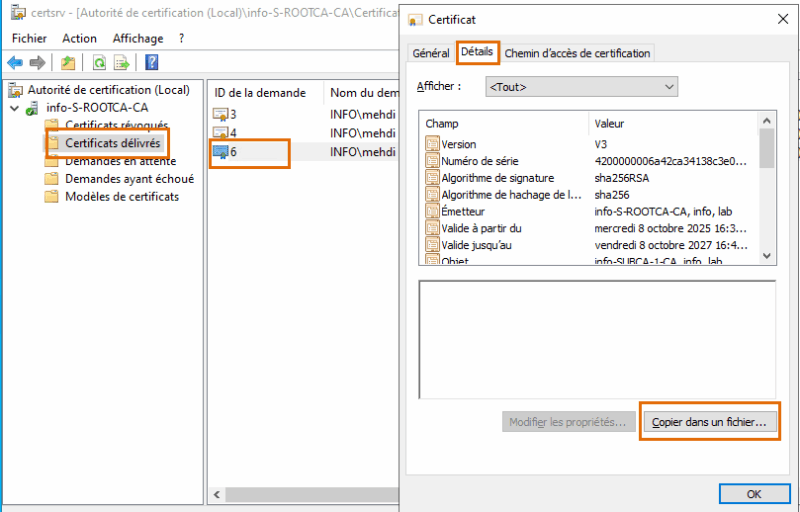
Task: Switch to the Général tab
Action: click(x=431, y=53)
